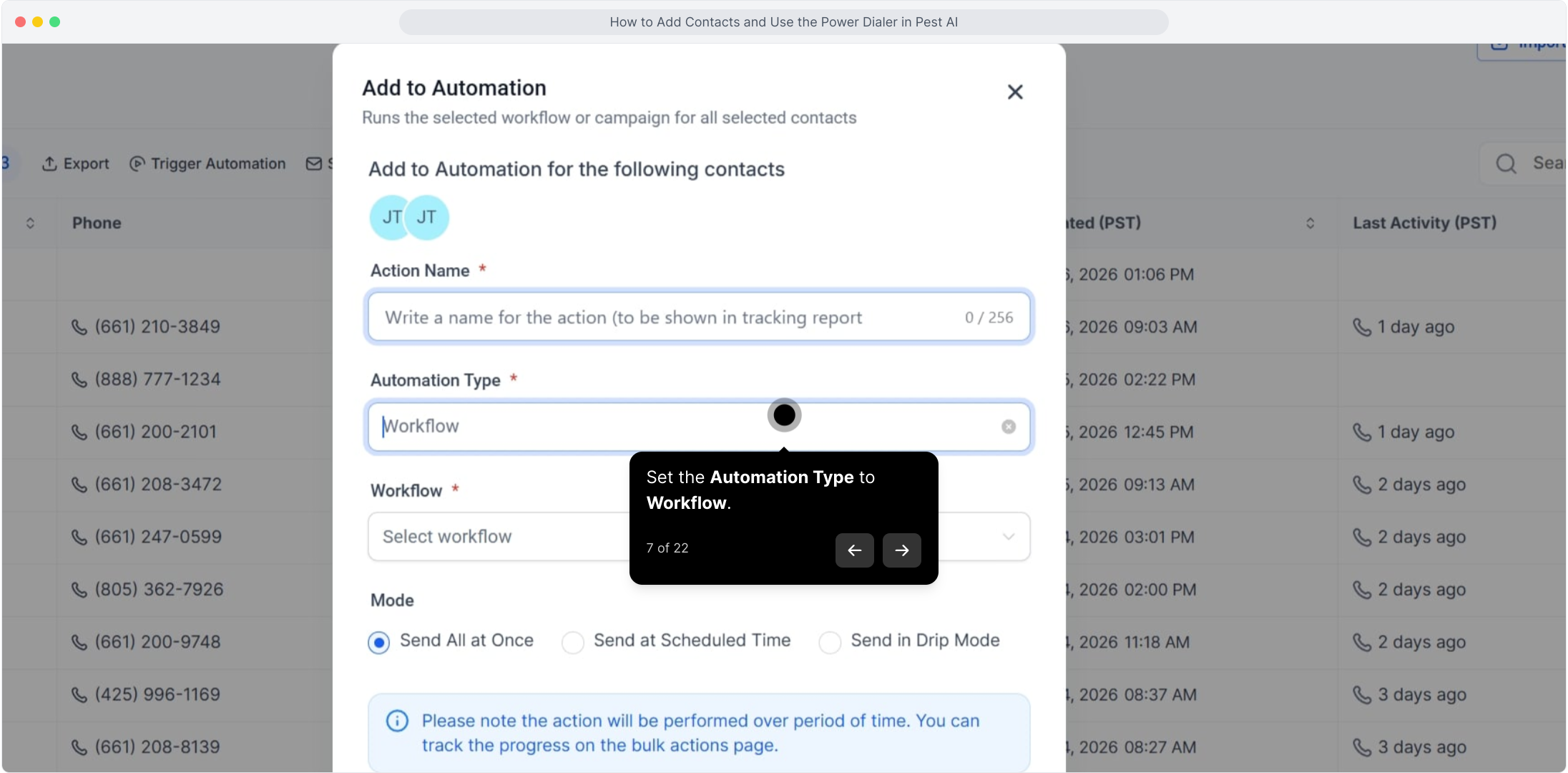Clear the Automation Type field value
Screen dimensions: 1568x773
(x=1008, y=427)
